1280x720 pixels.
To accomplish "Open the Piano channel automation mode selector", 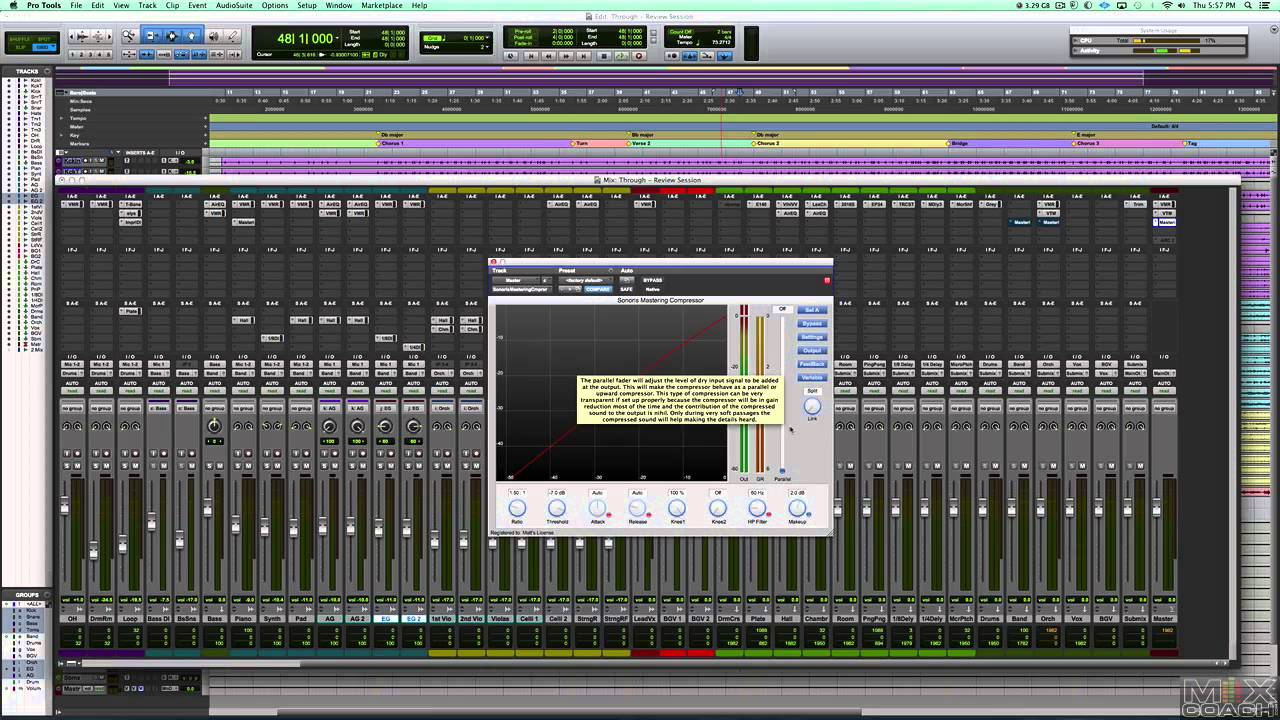I will pos(242,390).
